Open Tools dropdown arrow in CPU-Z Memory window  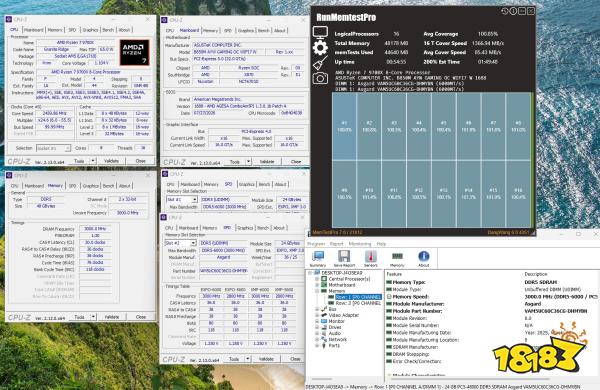[x=93, y=317]
